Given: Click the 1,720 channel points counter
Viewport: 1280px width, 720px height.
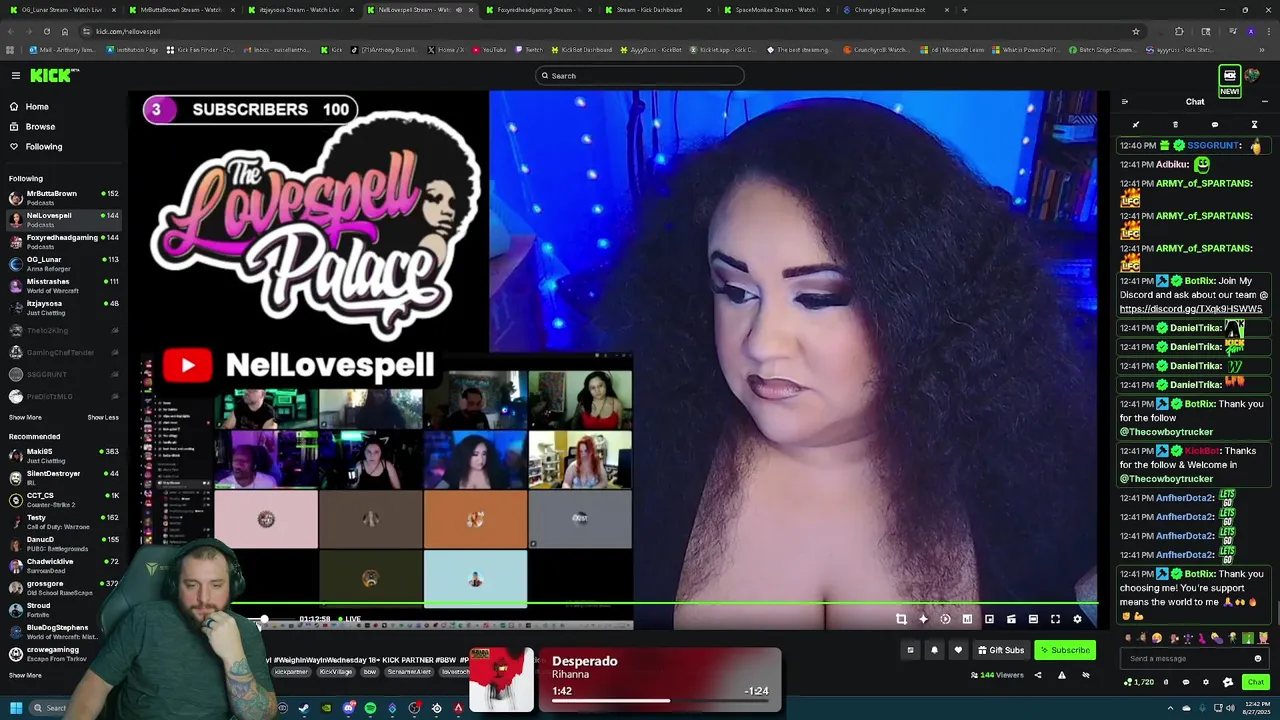Looking at the screenshot, I should (x=1139, y=682).
